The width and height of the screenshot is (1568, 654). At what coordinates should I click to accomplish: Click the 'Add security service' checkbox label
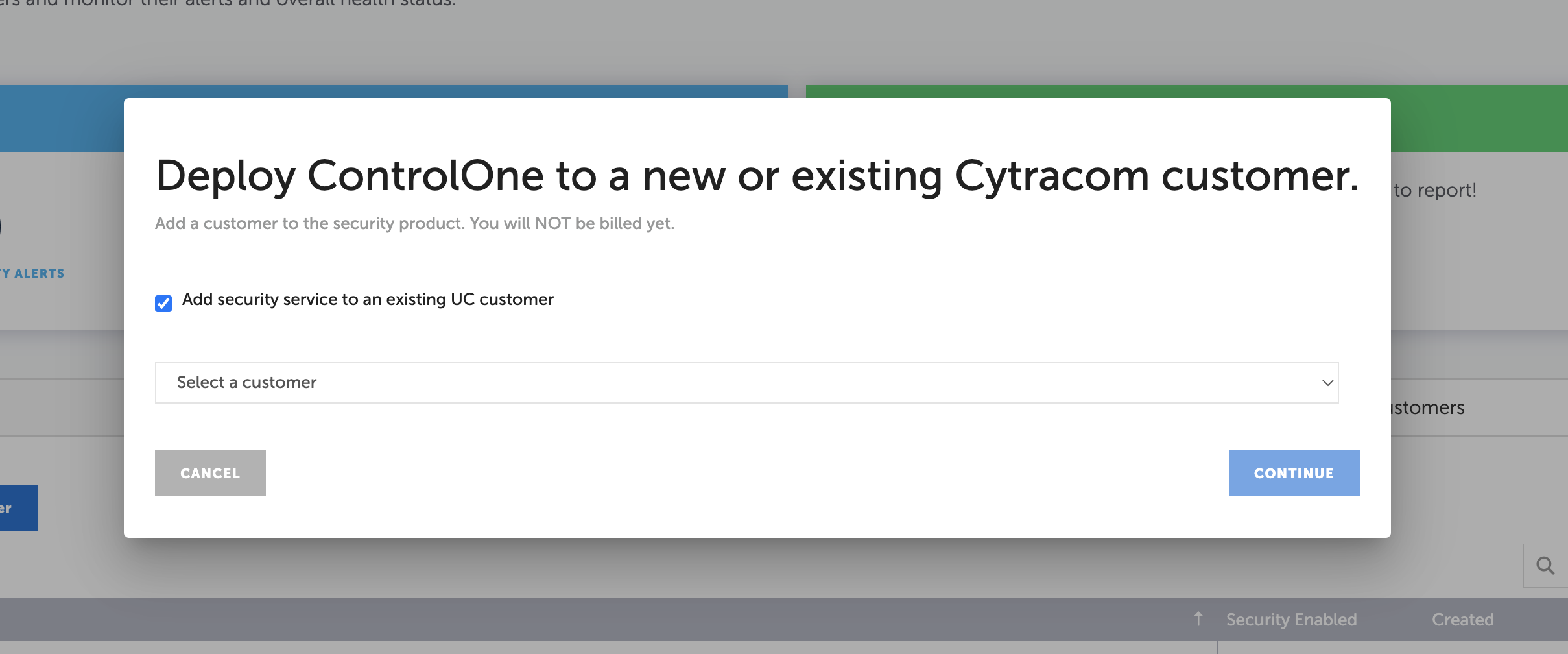click(368, 299)
